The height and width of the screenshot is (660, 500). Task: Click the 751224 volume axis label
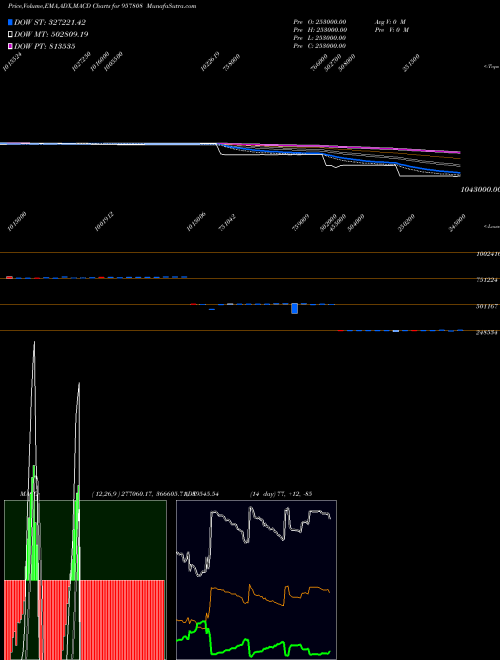point(487,280)
